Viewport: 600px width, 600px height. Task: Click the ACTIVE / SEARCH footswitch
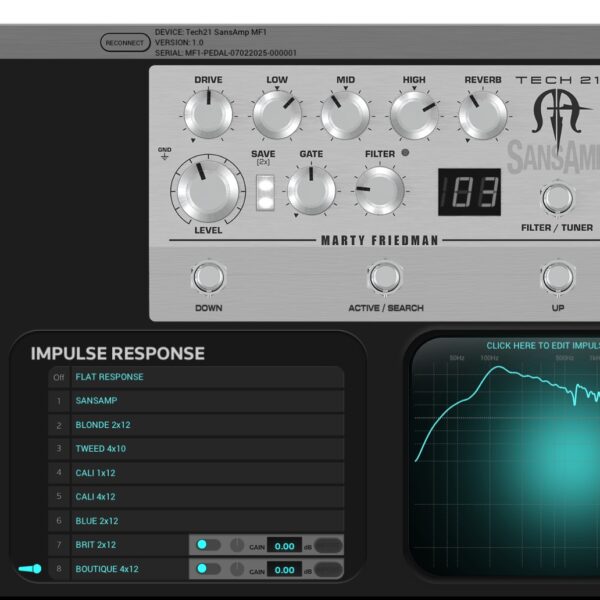(x=385, y=277)
